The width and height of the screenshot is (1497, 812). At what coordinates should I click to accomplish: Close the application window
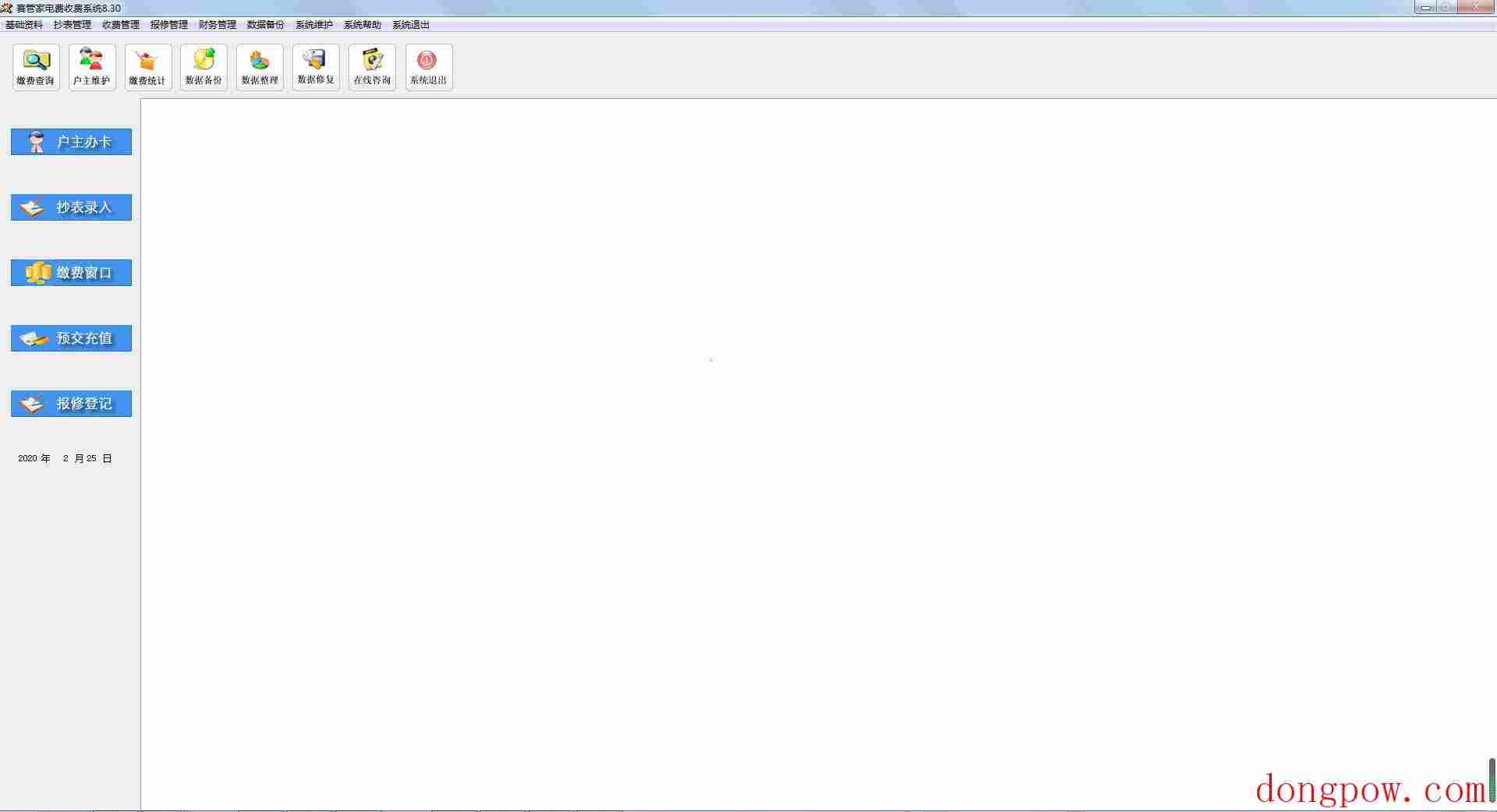(x=1476, y=7)
